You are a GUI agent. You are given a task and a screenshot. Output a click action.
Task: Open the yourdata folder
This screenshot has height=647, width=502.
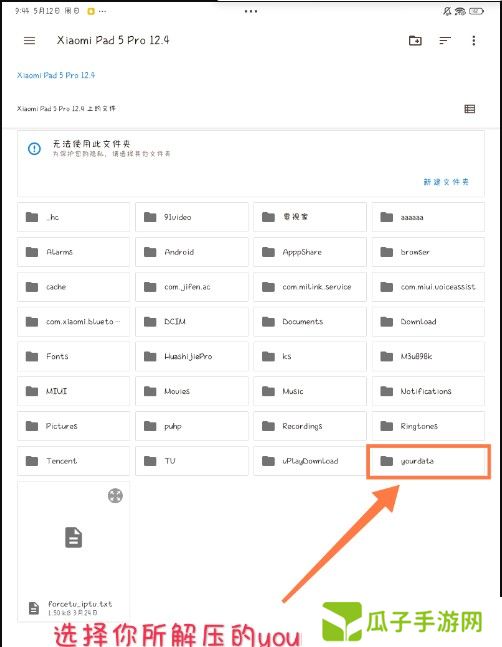(x=428, y=461)
